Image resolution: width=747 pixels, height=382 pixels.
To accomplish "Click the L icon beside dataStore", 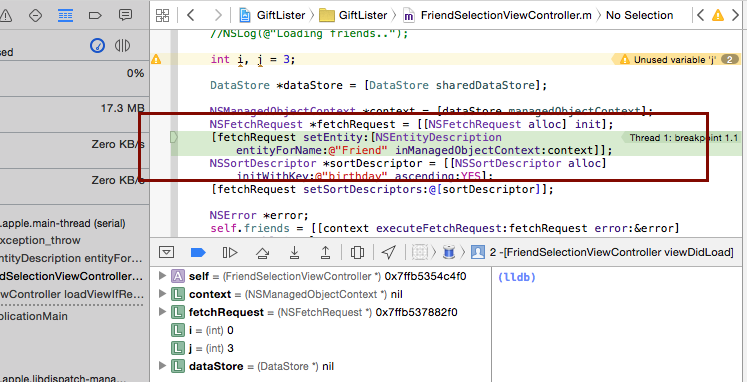I will tap(178, 366).
